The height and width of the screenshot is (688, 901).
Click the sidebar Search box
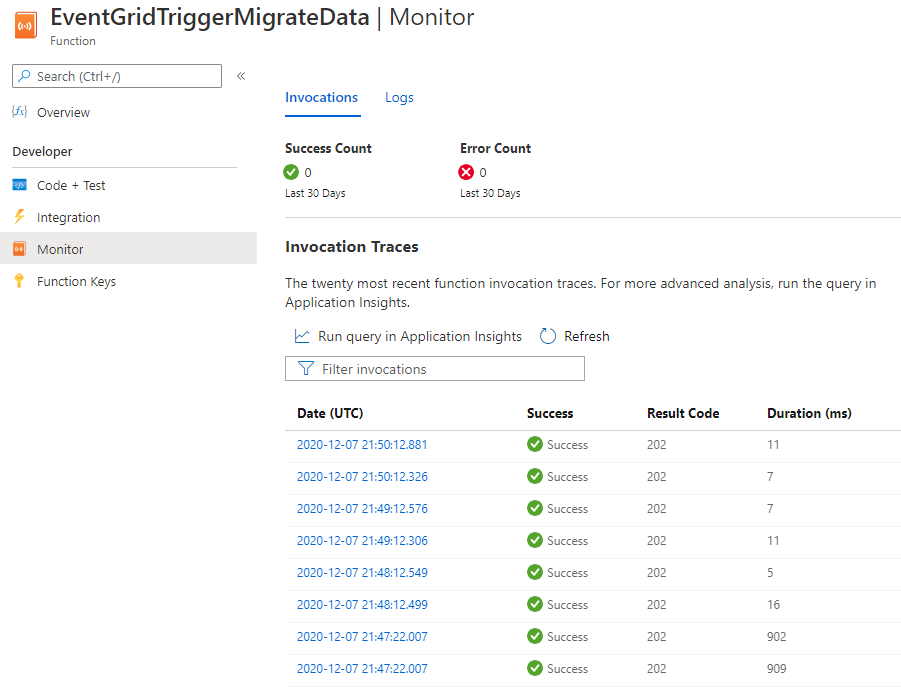[117, 76]
